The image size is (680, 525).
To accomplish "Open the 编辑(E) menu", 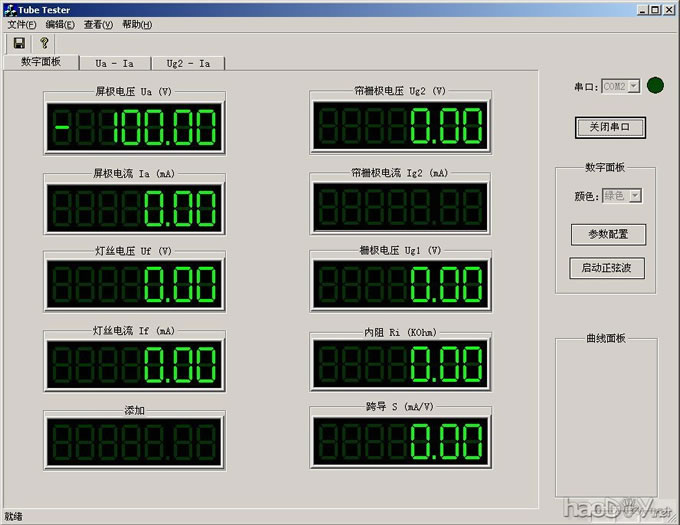I will point(60,24).
